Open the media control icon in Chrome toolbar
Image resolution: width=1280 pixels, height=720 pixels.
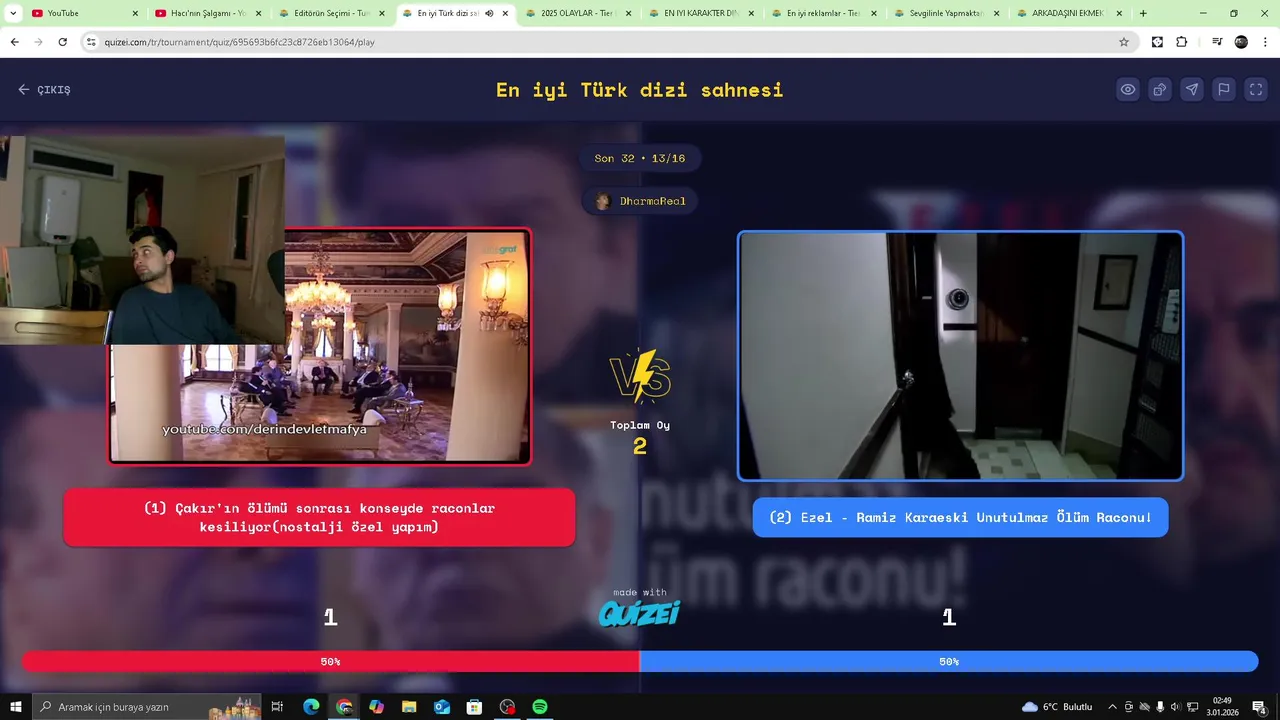[x=1217, y=42]
